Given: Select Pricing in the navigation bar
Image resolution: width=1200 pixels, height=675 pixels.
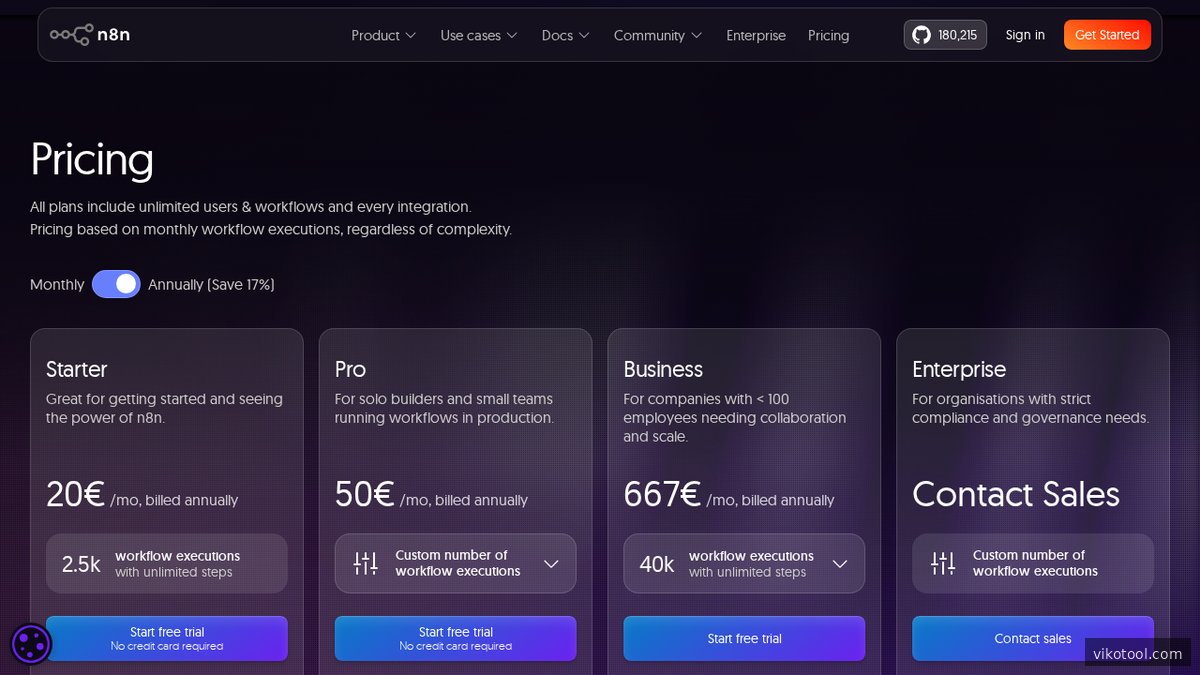Looking at the screenshot, I should 828,35.
